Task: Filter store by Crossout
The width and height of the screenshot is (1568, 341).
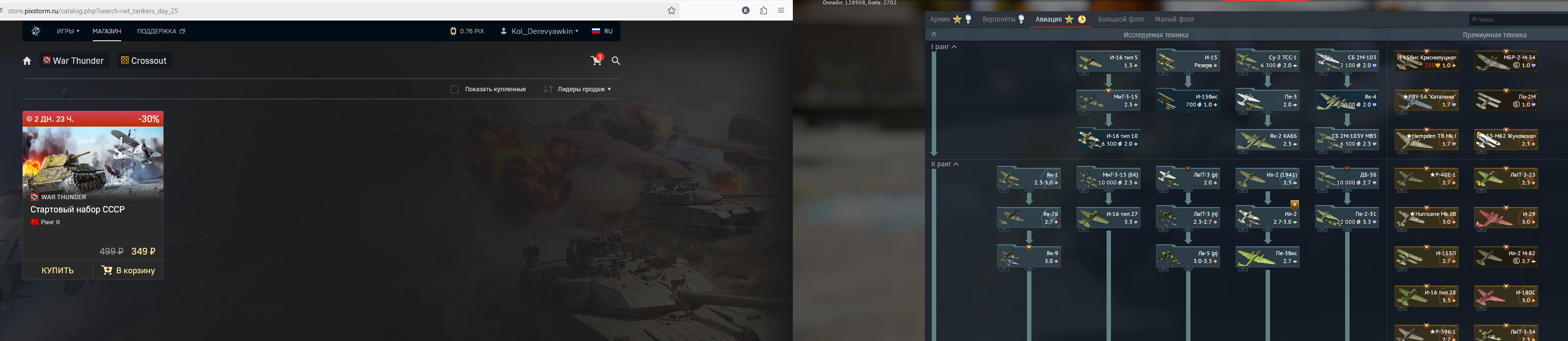Action: pyautogui.click(x=144, y=61)
